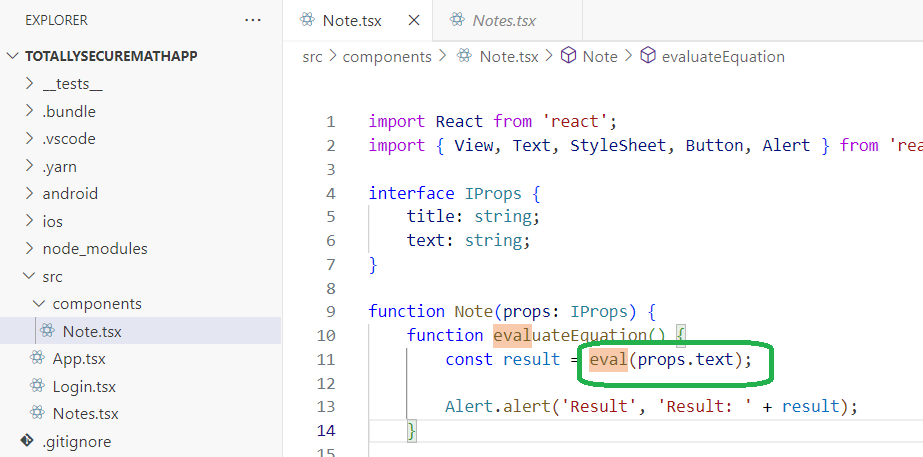Click 'text: string;' on line 6
The width and height of the screenshot is (923, 457).
[469, 240]
